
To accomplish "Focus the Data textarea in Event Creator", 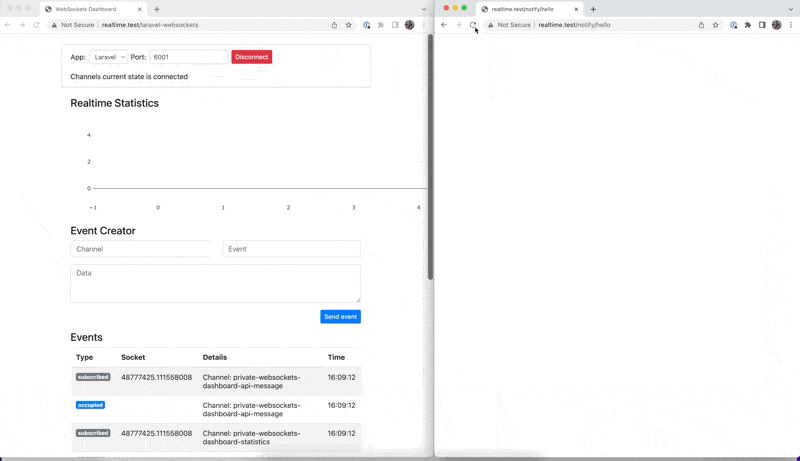I will [215, 284].
